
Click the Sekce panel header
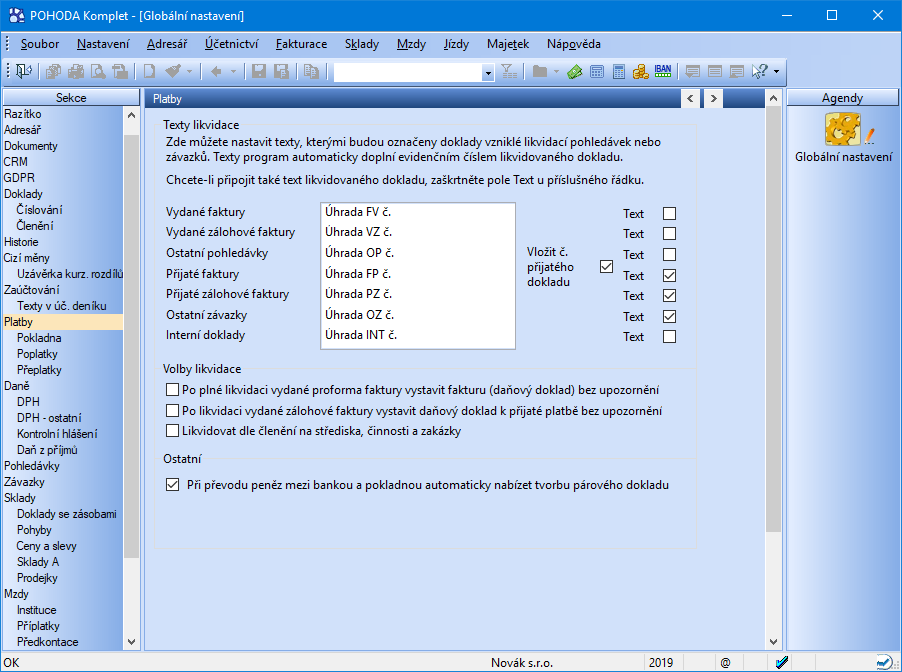pos(71,98)
